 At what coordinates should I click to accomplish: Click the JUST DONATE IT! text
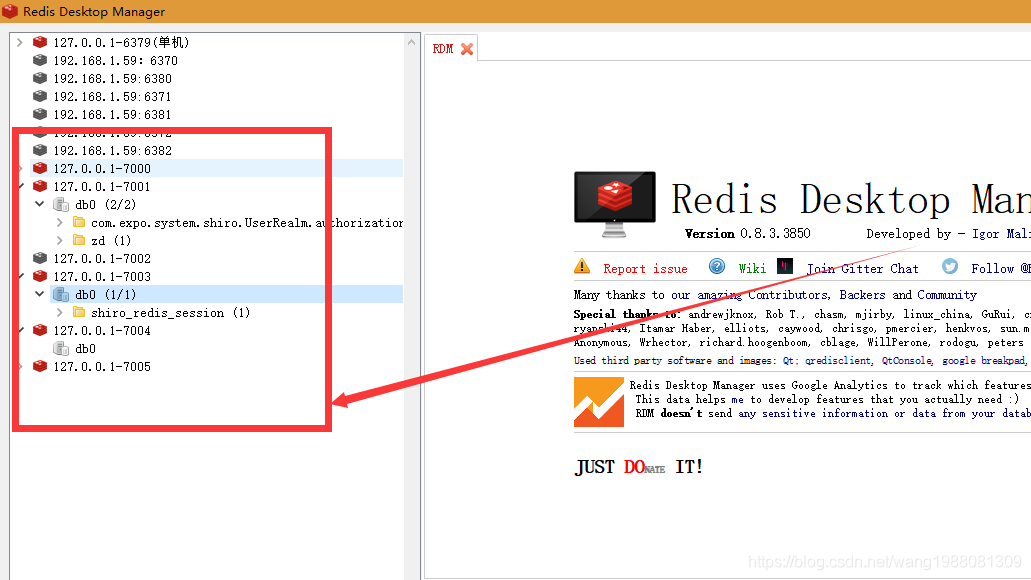coord(638,467)
